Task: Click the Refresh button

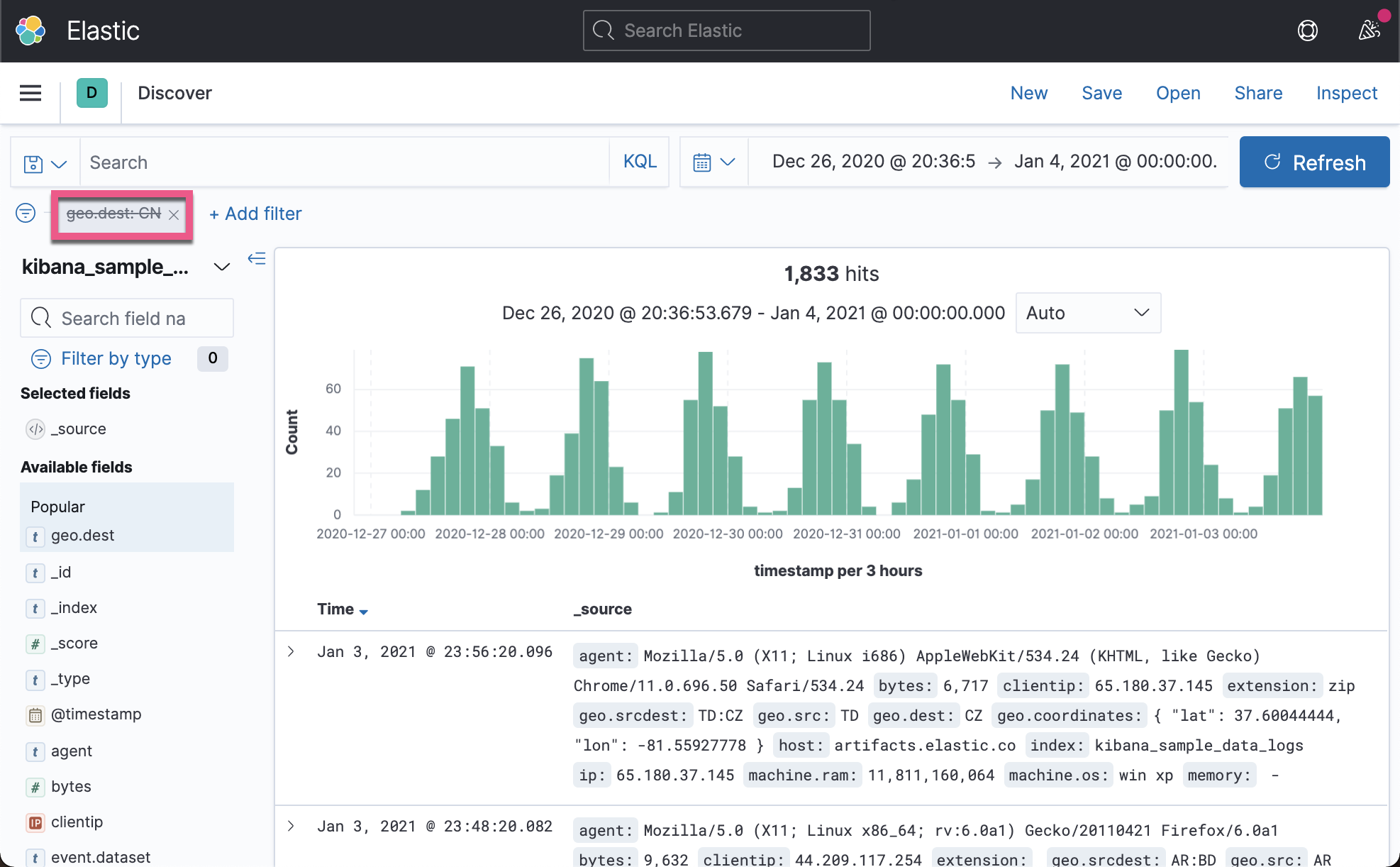Action: point(1314,162)
